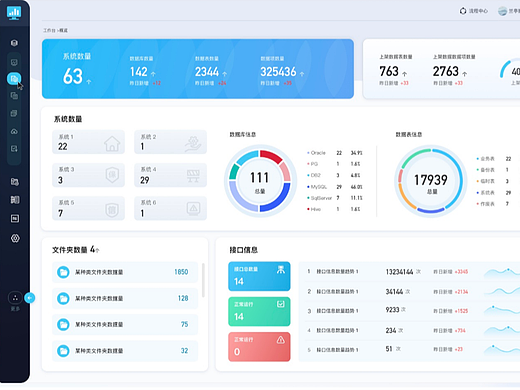
Task: Open the cloud upload sidebar icon
Action: pos(14,131)
